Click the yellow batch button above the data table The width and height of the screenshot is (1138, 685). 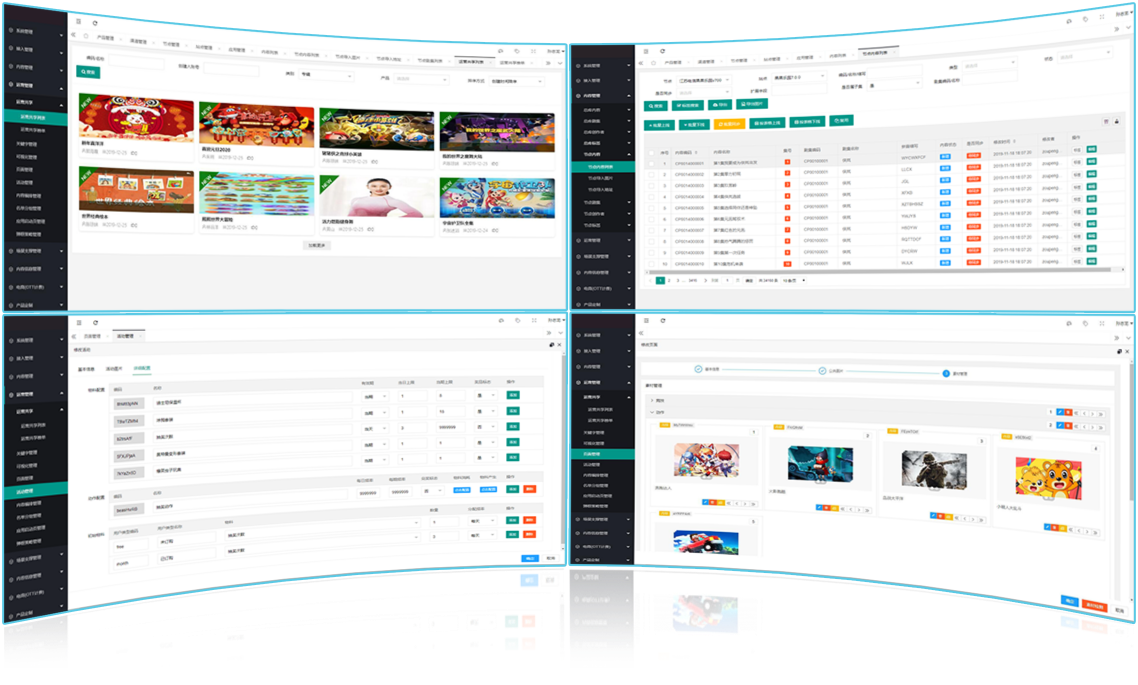point(729,123)
